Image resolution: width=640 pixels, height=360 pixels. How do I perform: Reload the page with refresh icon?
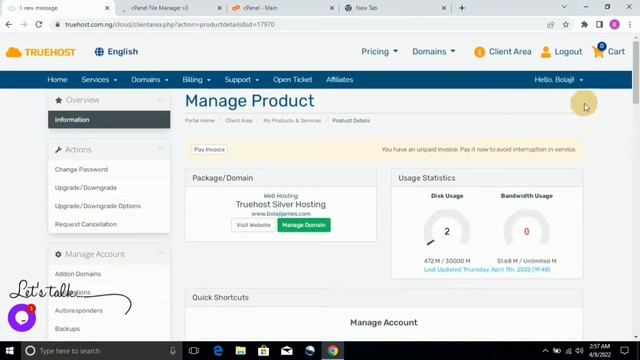(x=39, y=24)
